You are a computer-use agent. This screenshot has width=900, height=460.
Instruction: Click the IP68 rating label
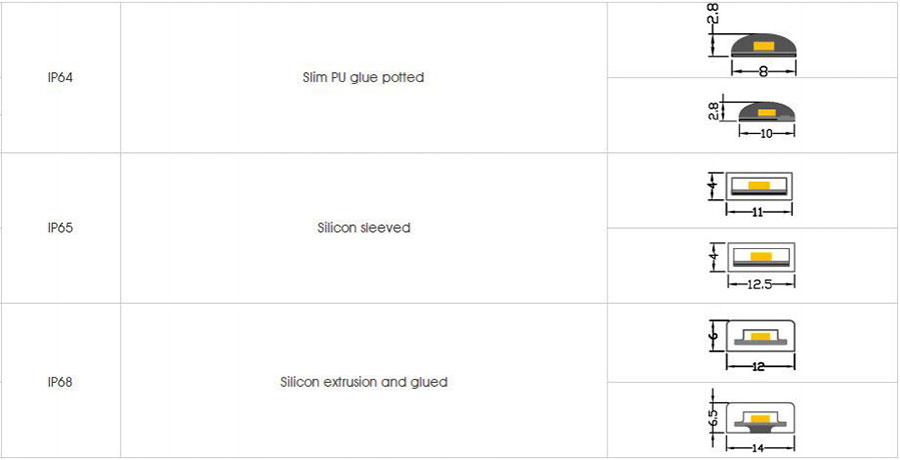coord(60,382)
